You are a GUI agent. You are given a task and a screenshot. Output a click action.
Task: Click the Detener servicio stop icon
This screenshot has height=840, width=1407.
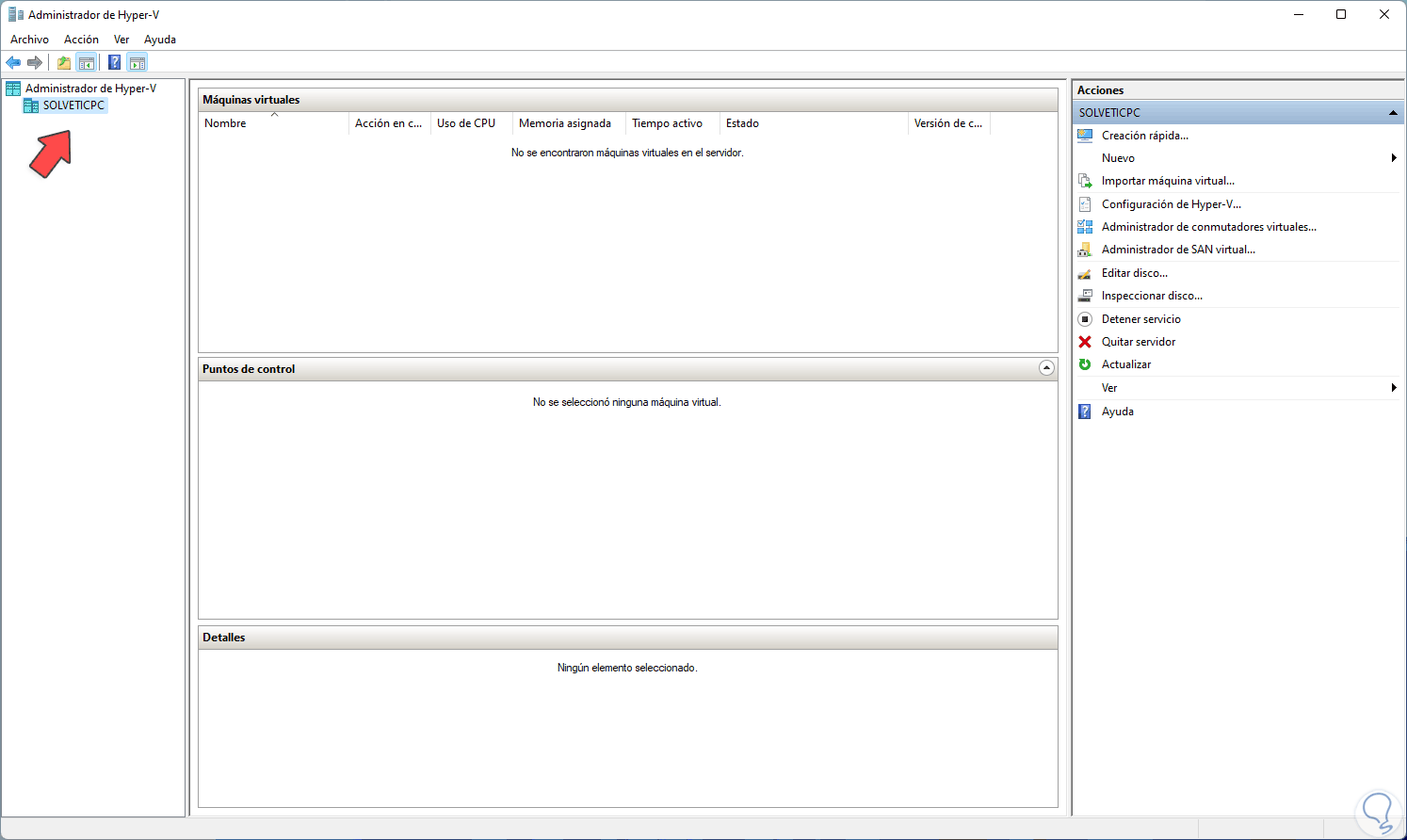[x=1085, y=319]
